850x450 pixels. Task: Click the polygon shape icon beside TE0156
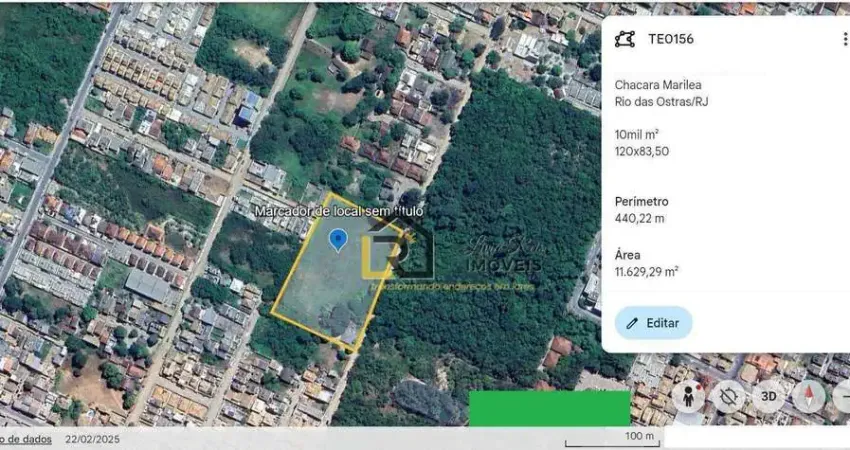coord(624,39)
